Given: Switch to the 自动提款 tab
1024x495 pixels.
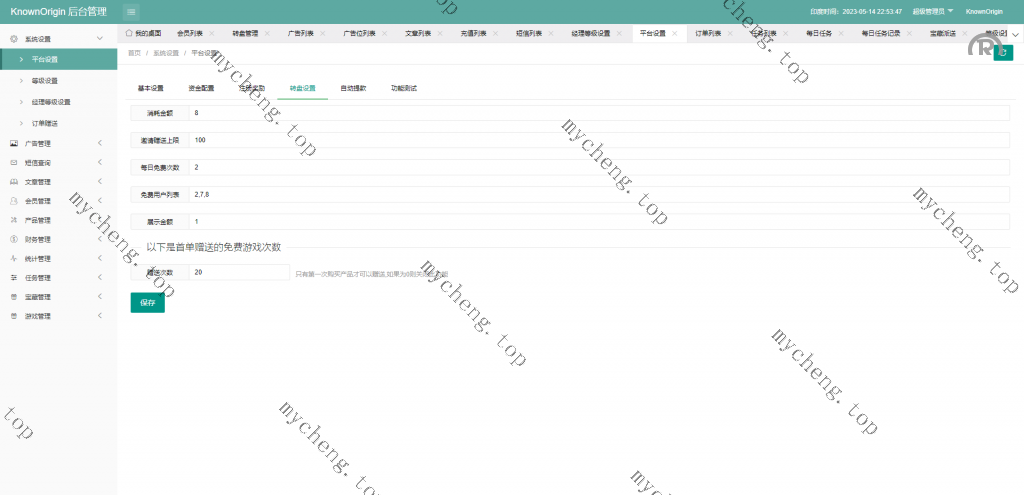Looking at the screenshot, I should (x=353, y=88).
